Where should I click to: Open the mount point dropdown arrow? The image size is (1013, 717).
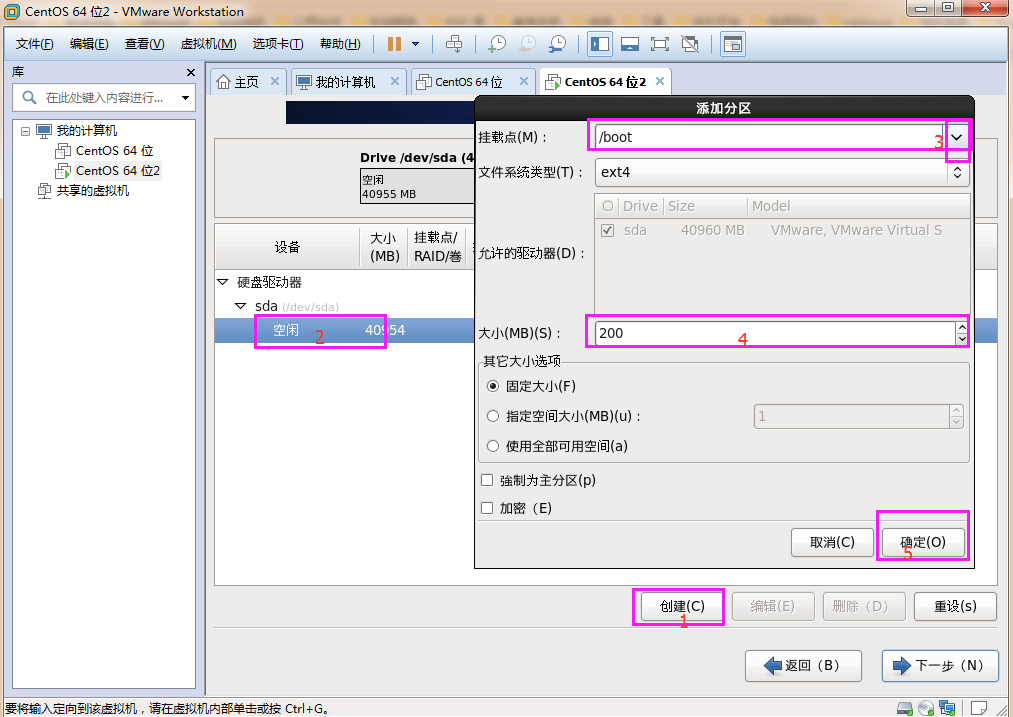(957, 137)
